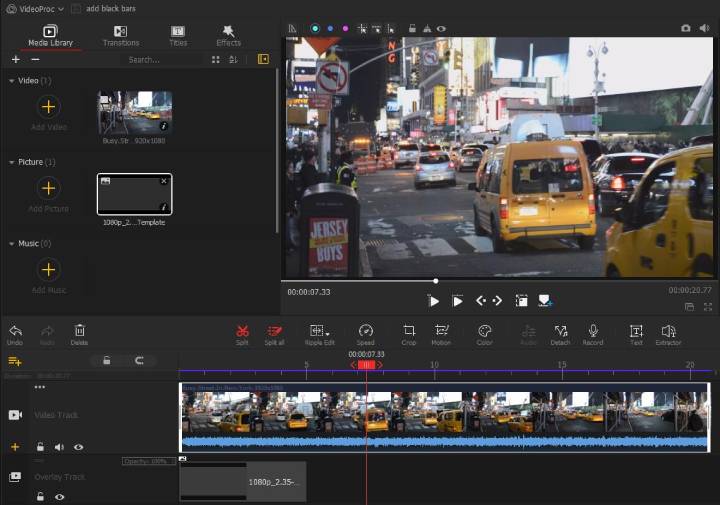The width and height of the screenshot is (720, 505).
Task: Collapse the Video section in media library
Action: coord(11,80)
